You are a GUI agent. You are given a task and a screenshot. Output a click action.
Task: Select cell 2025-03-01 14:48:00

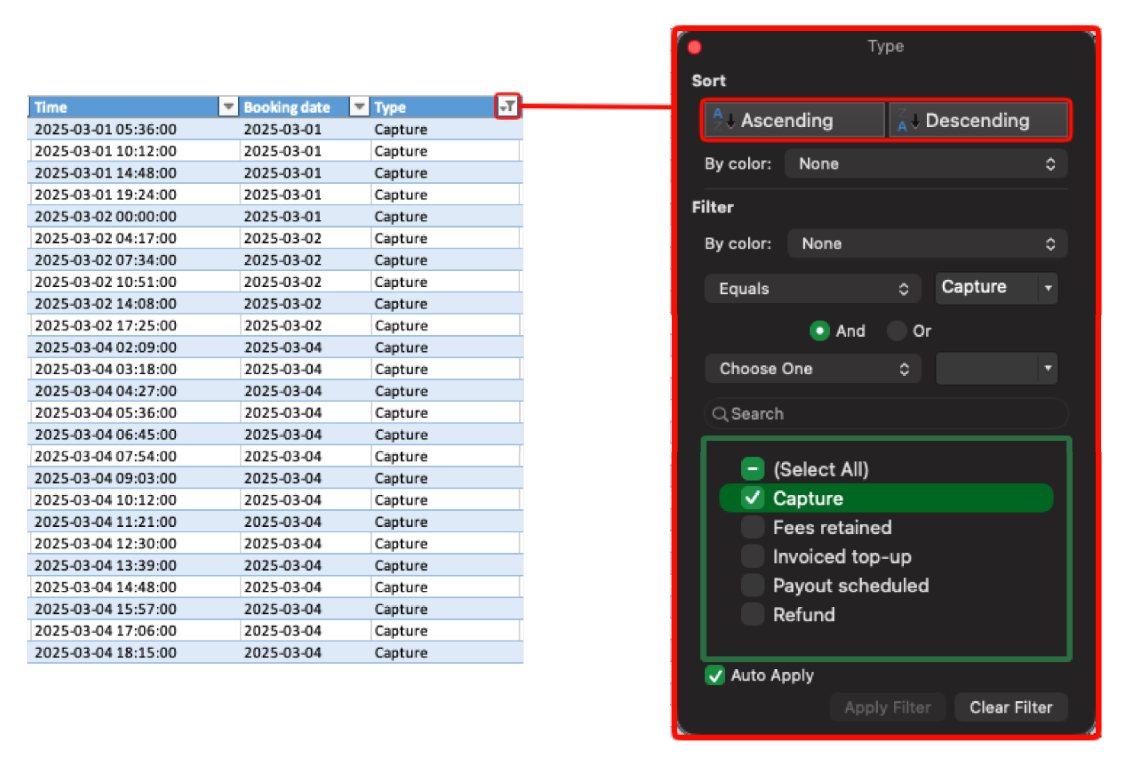tap(134, 173)
